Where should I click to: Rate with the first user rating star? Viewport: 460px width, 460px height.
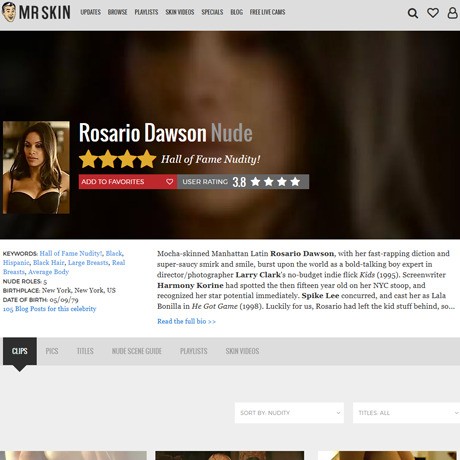coord(255,182)
